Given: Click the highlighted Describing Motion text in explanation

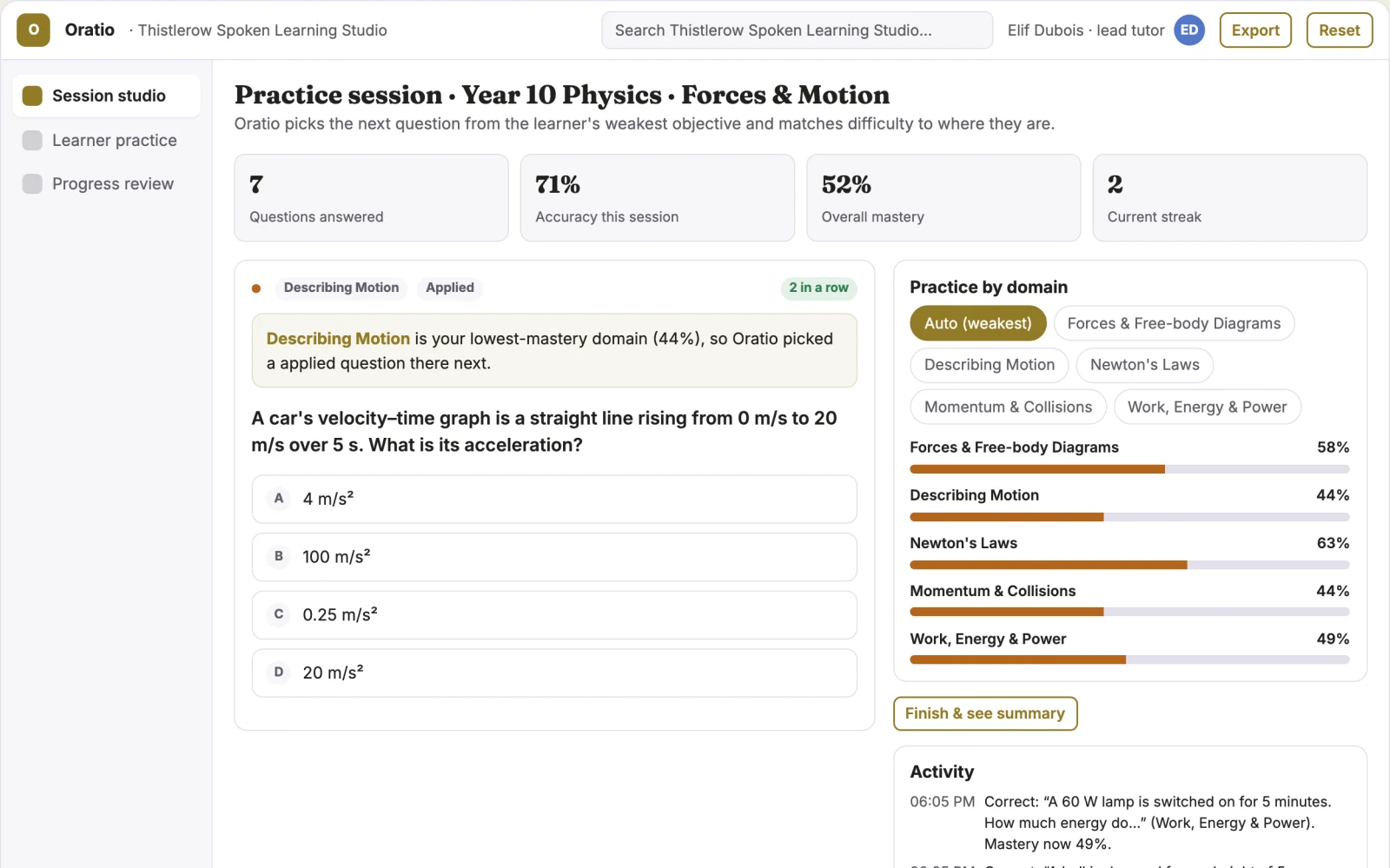Looking at the screenshot, I should tap(338, 339).
